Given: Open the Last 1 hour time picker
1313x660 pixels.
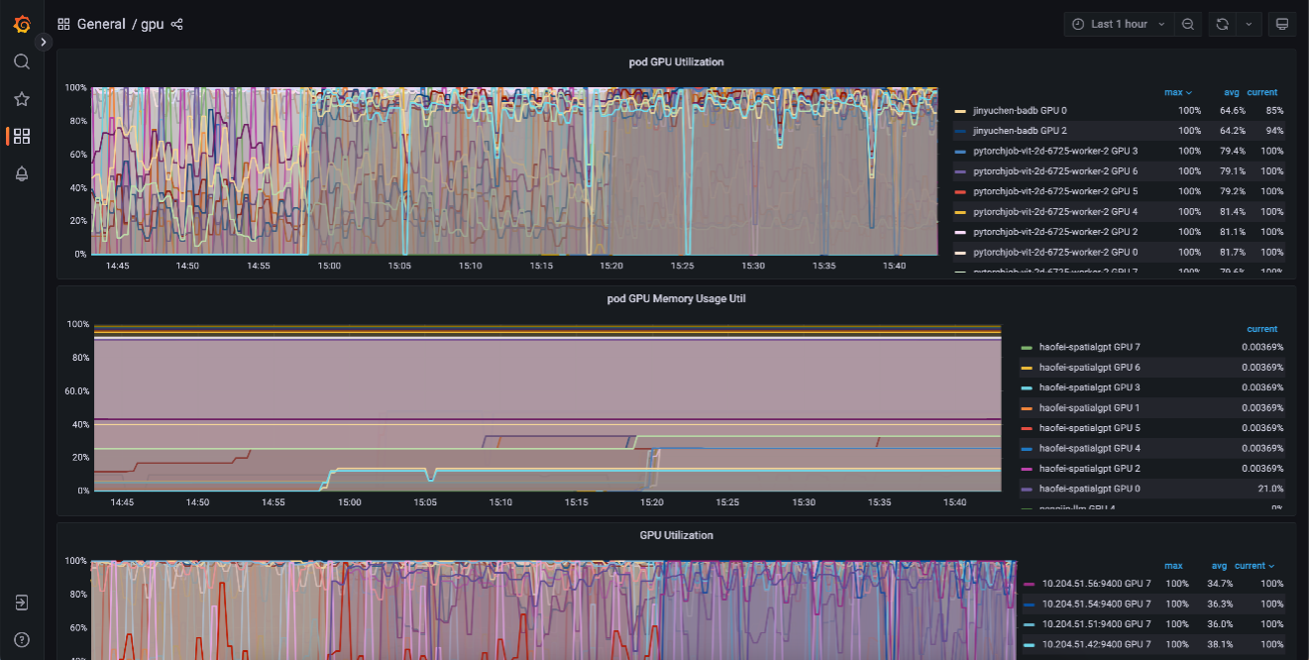Looking at the screenshot, I should tap(1118, 24).
